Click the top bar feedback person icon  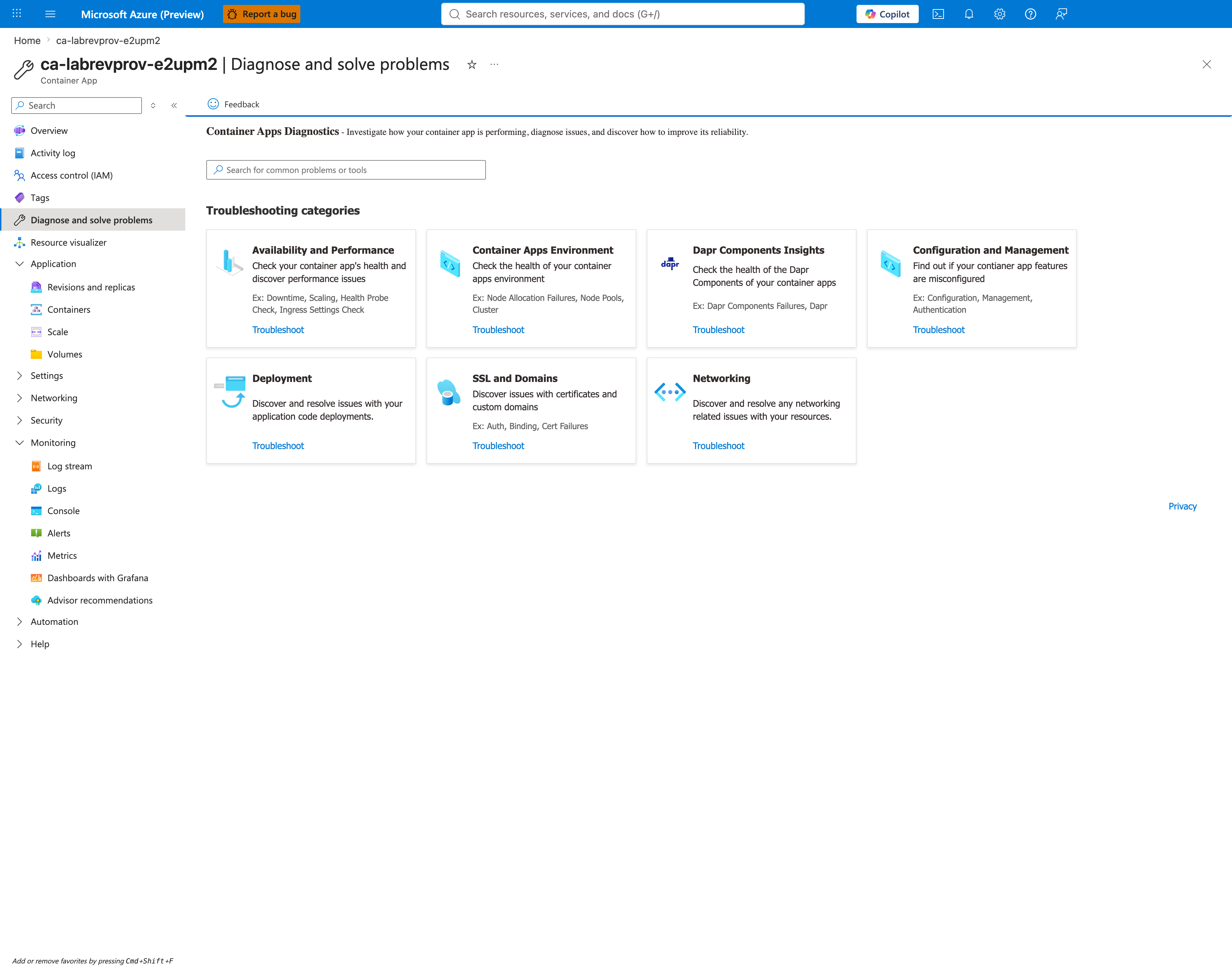pyautogui.click(x=1061, y=14)
